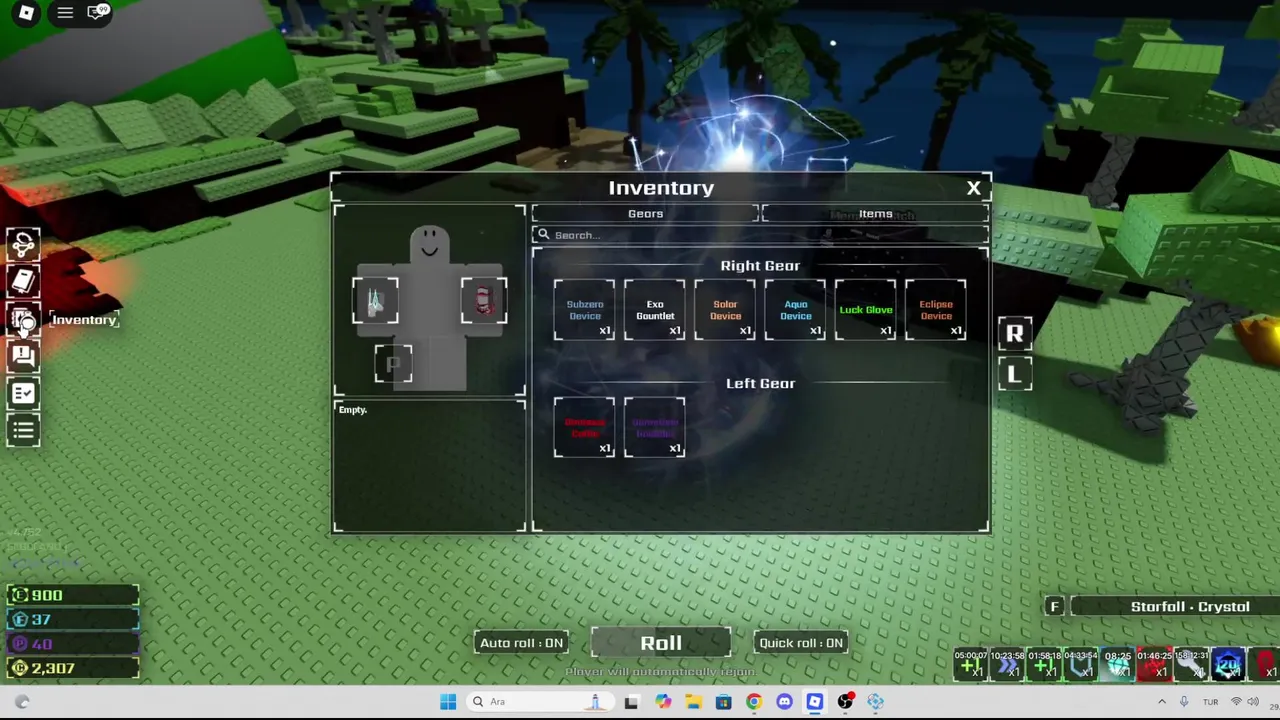Select the Subzero Device gear

click(585, 310)
